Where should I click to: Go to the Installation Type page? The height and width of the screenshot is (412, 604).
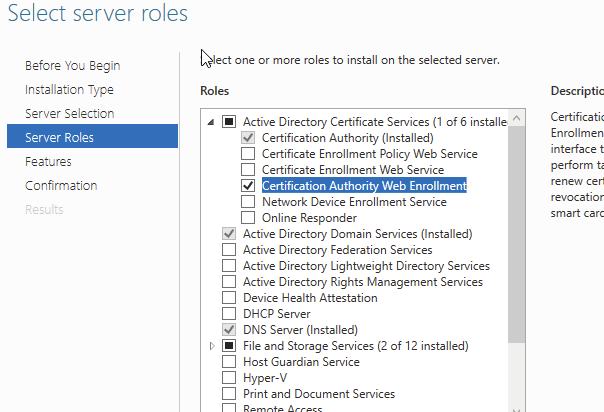(69, 90)
